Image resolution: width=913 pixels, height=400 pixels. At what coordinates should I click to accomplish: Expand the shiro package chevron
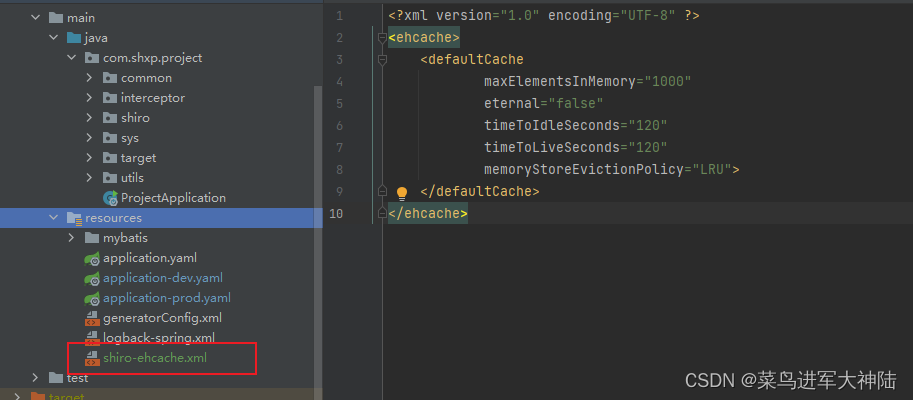[x=89, y=118]
